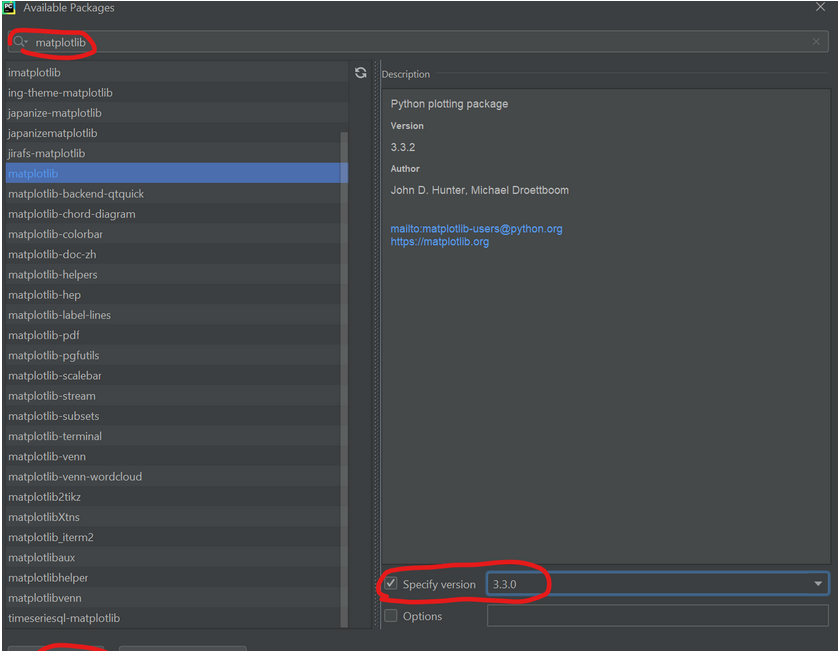This screenshot has height=651, width=838.
Task: Select the matplotlib-pgfutils package
Action: click(176, 355)
